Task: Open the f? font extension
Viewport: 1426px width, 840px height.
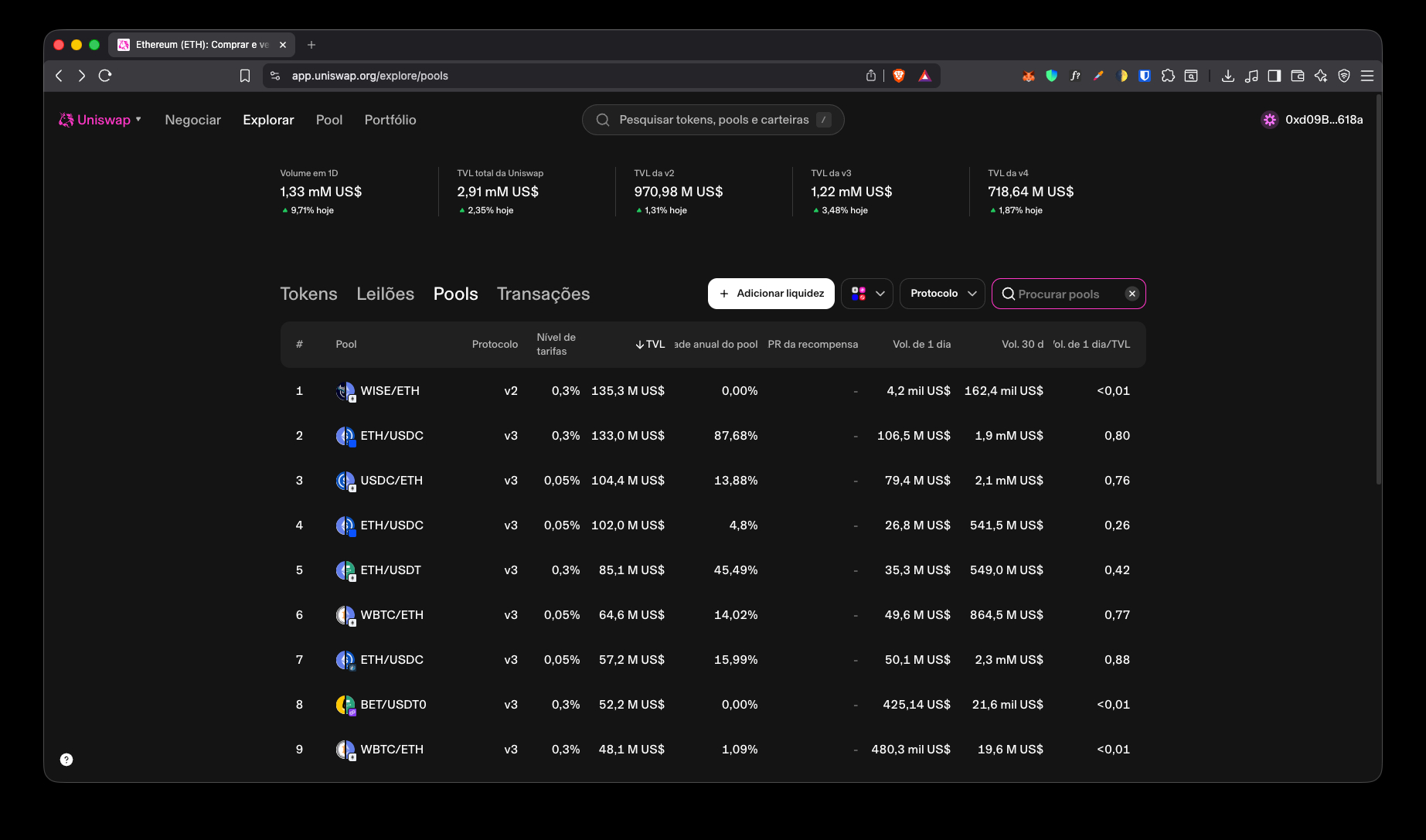Action: pos(1075,76)
